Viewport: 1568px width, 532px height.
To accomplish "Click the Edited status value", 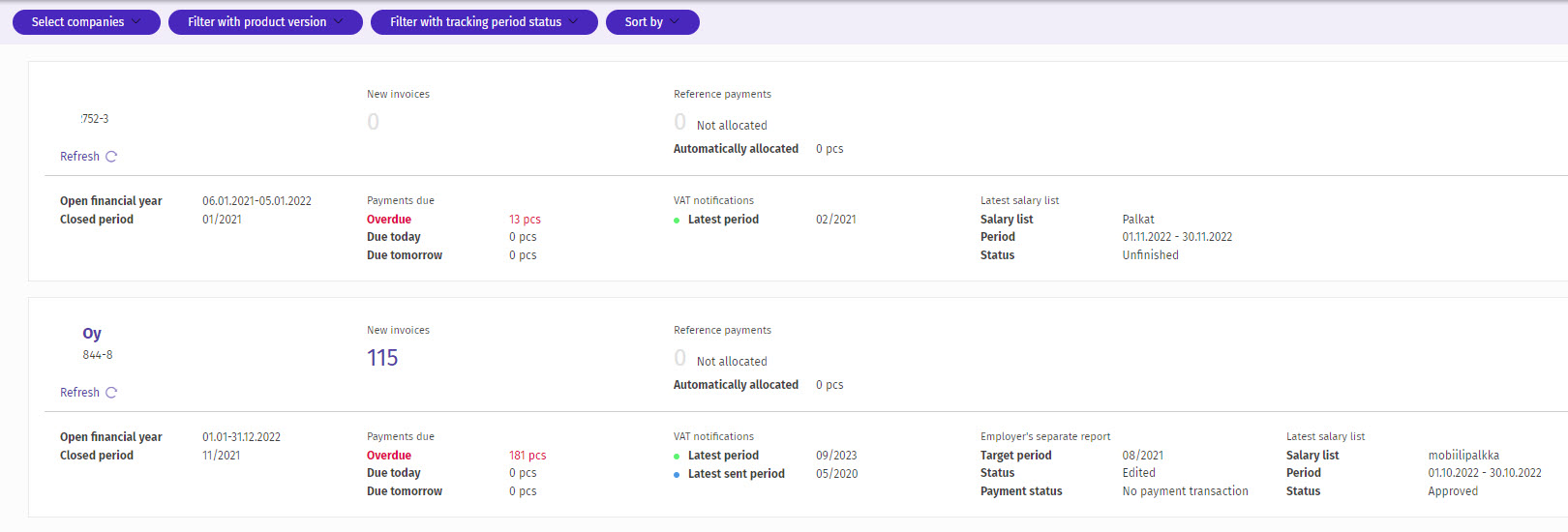I will click(x=1139, y=473).
